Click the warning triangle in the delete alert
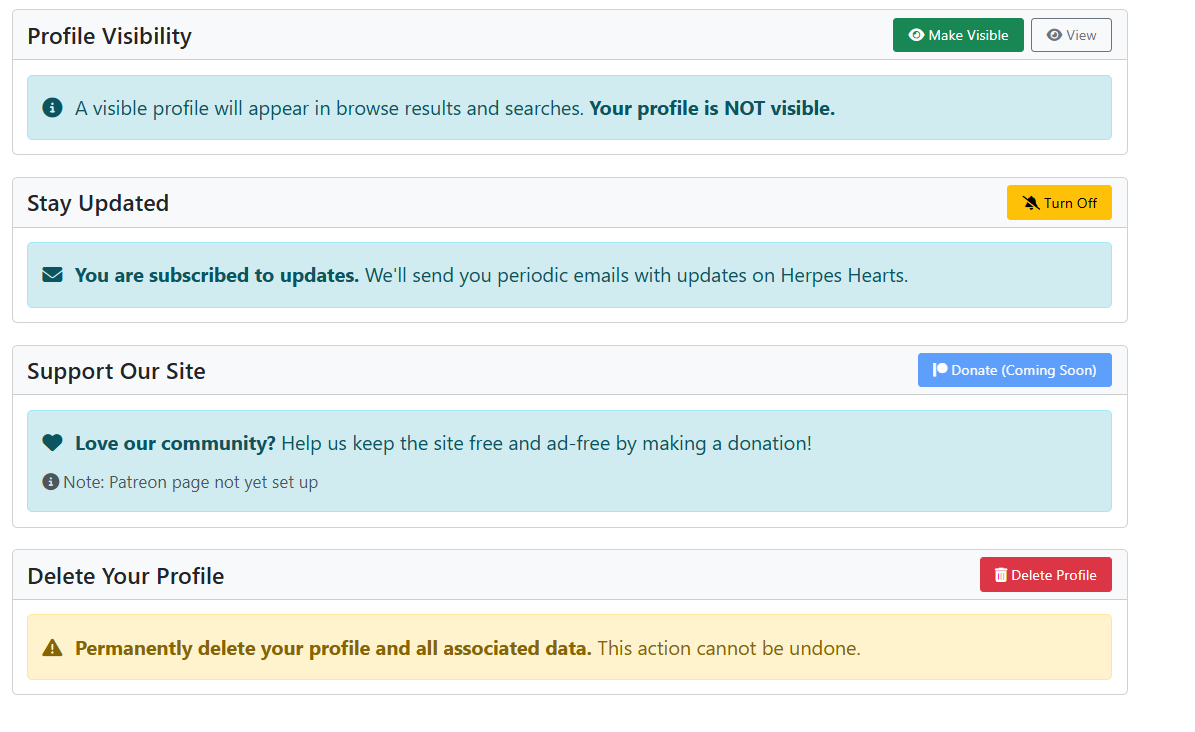The width and height of the screenshot is (1195, 732). coord(52,647)
